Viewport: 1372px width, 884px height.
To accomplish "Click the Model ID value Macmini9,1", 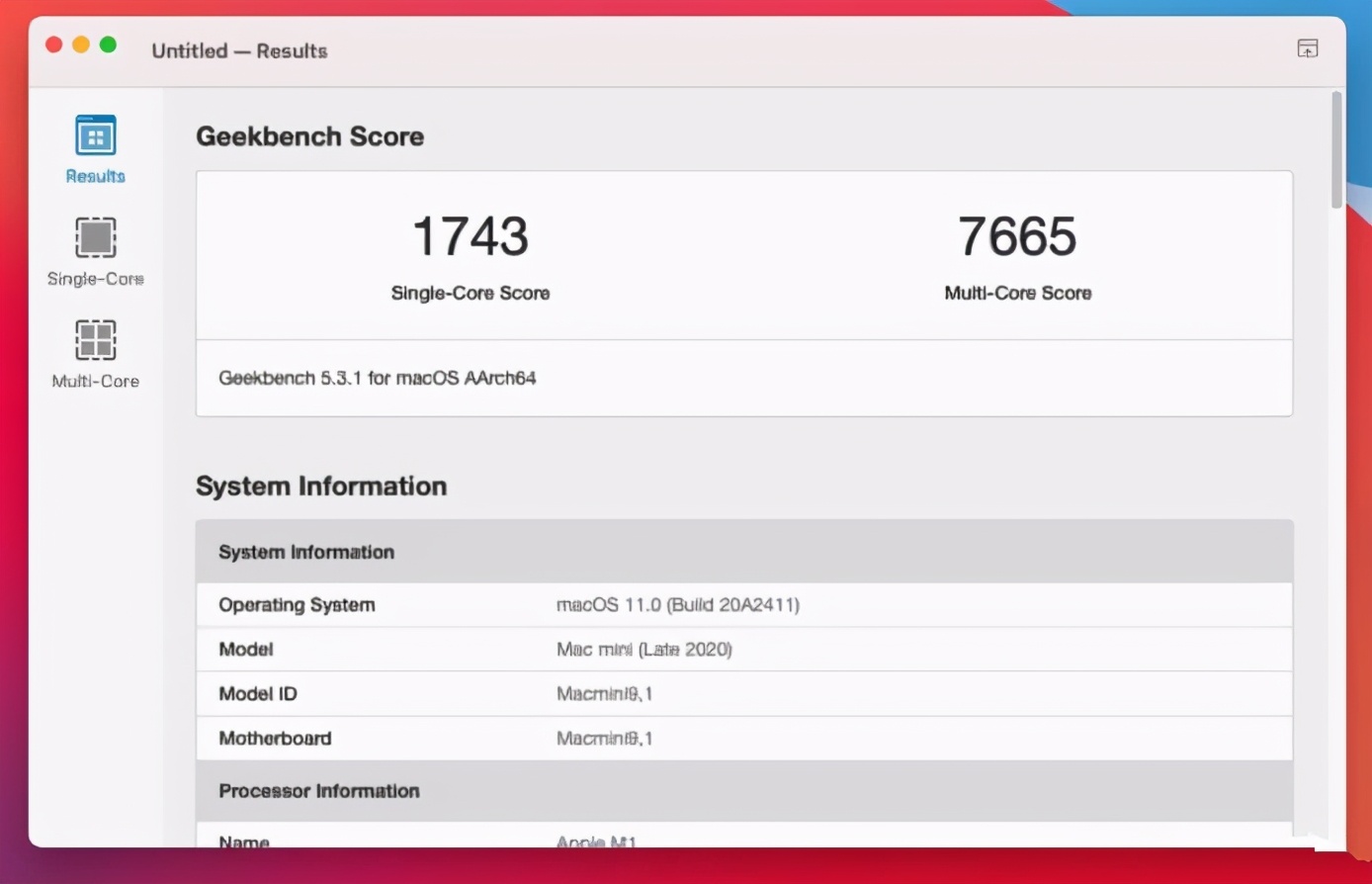I will [604, 693].
